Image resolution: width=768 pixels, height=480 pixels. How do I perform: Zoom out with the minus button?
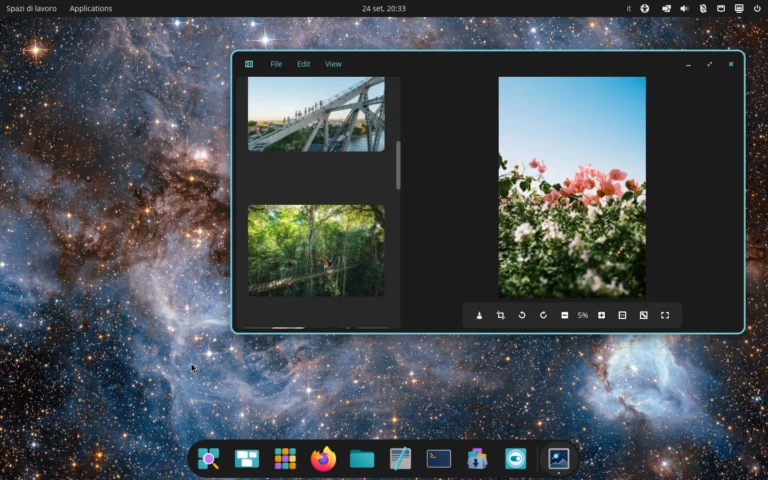coord(565,315)
